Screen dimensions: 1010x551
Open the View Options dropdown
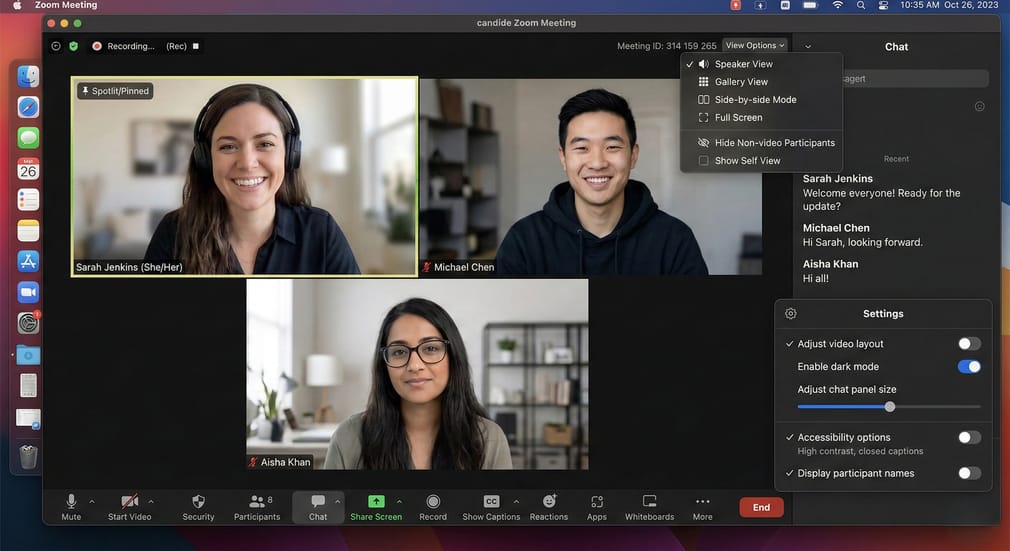click(755, 46)
